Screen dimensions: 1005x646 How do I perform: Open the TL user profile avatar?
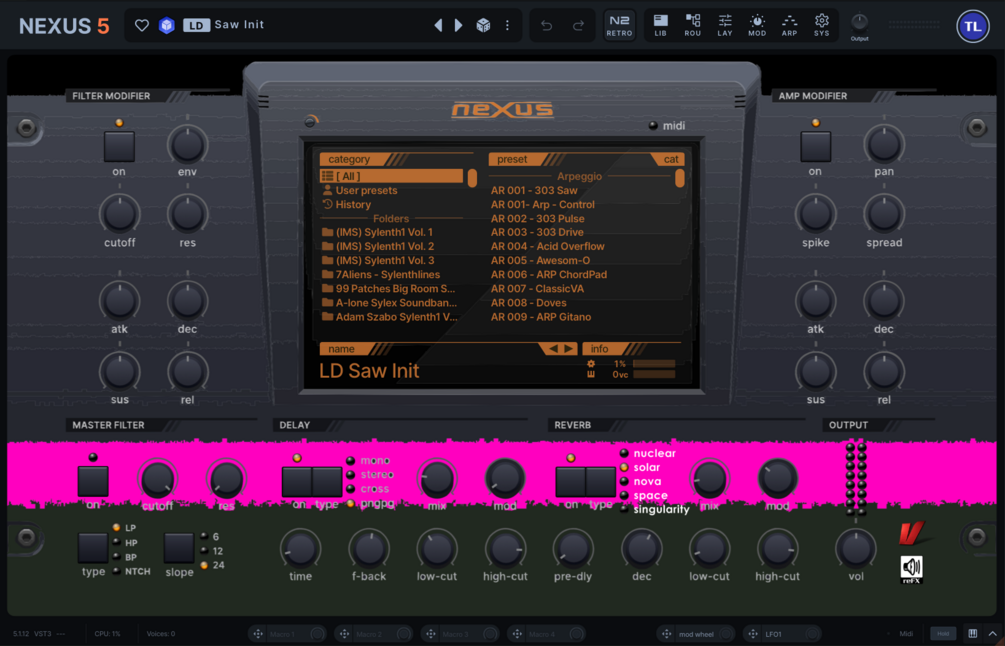972,26
